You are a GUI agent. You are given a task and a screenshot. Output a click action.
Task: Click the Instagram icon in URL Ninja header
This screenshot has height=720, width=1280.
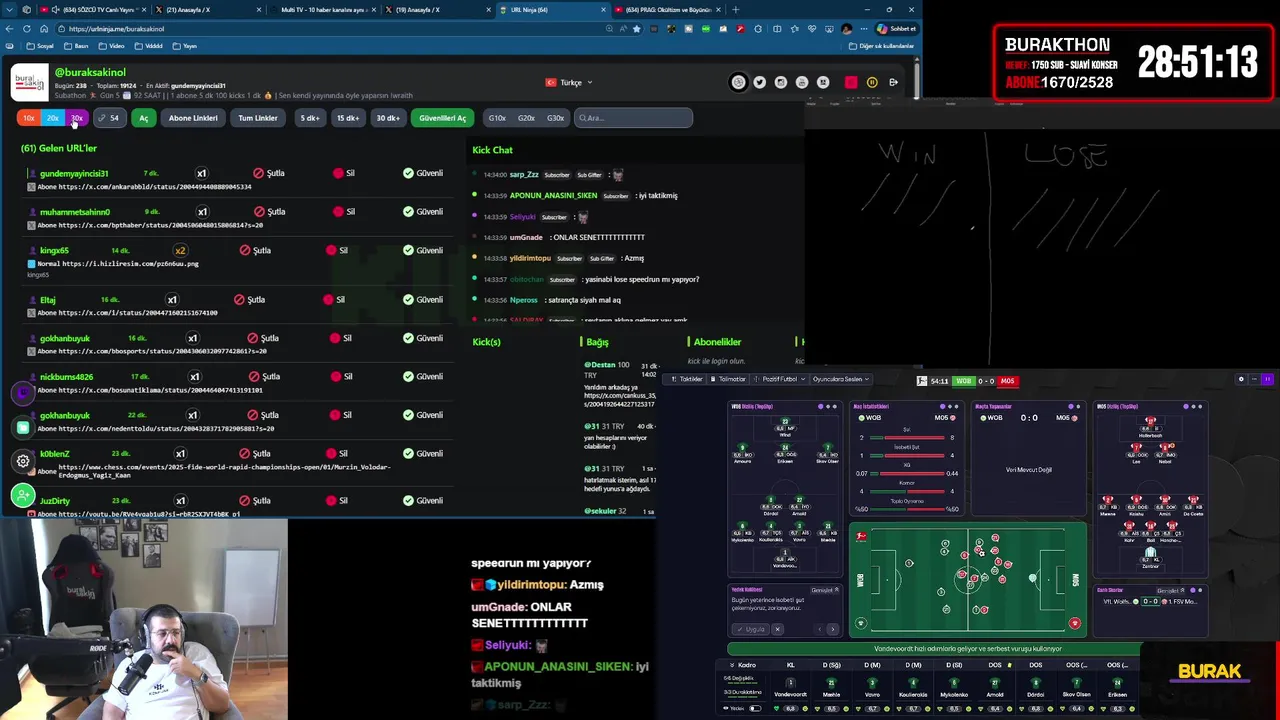[781, 82]
